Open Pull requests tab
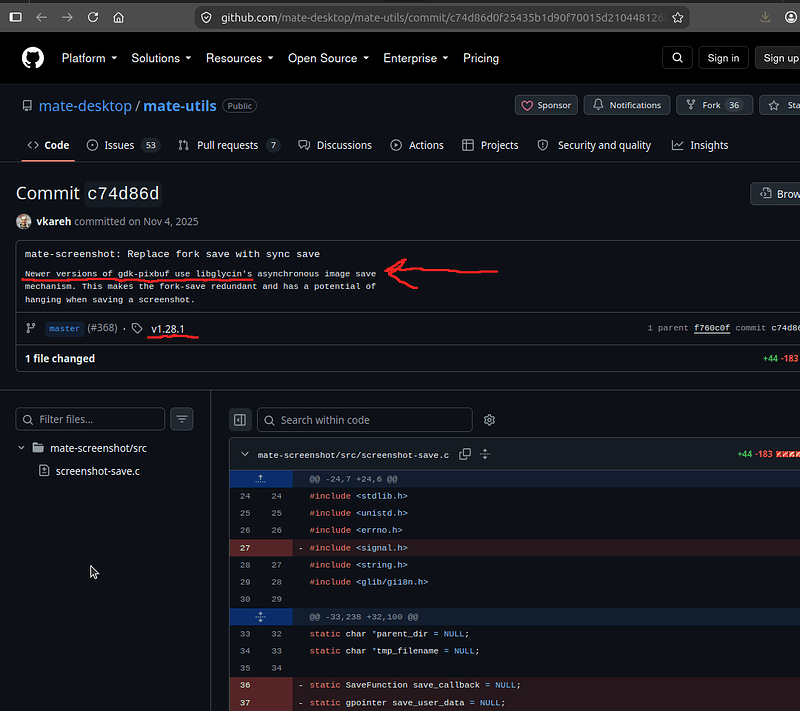The width and height of the screenshot is (800, 711). pos(229,145)
